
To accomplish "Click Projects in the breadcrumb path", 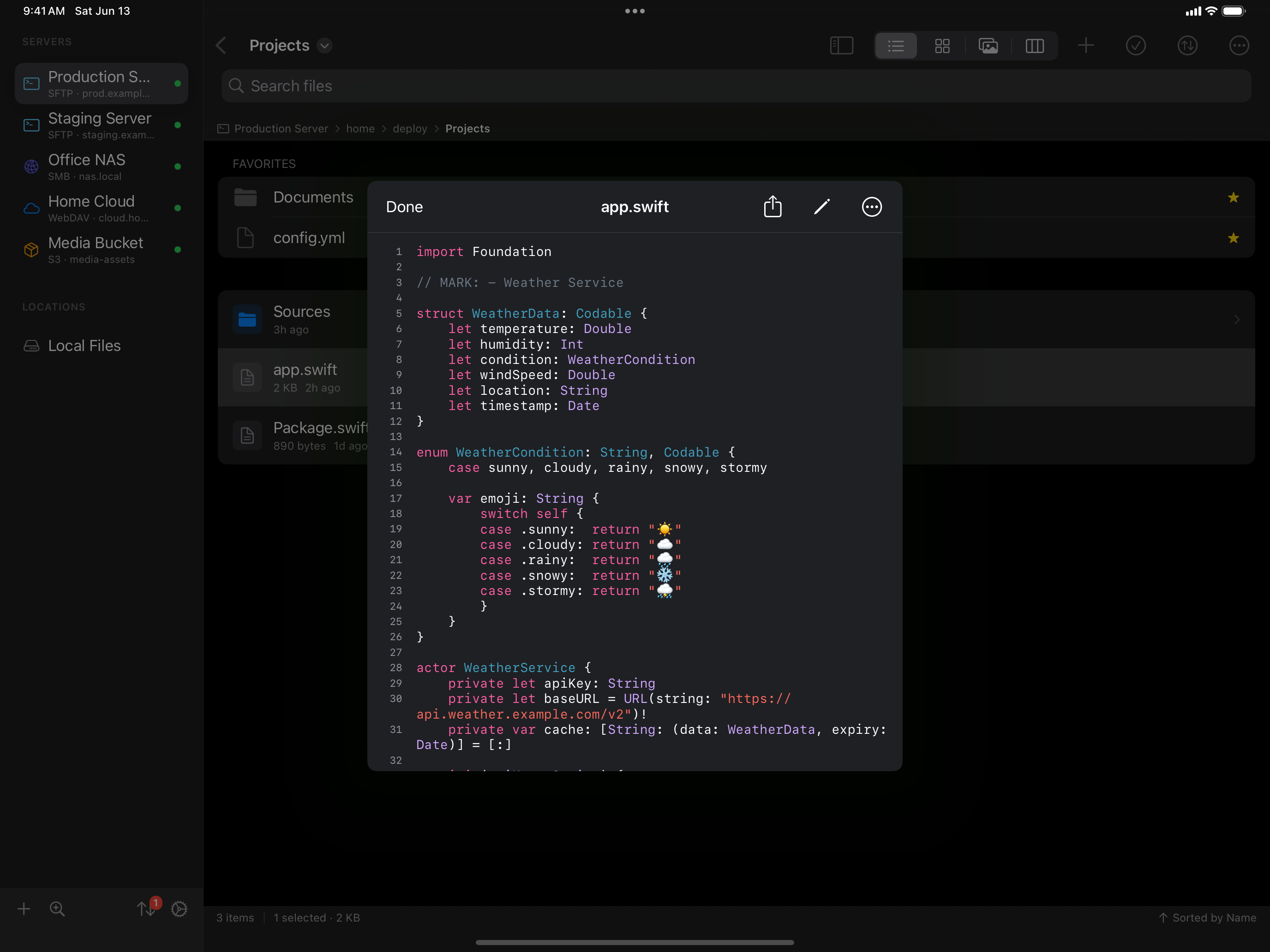I will (467, 129).
